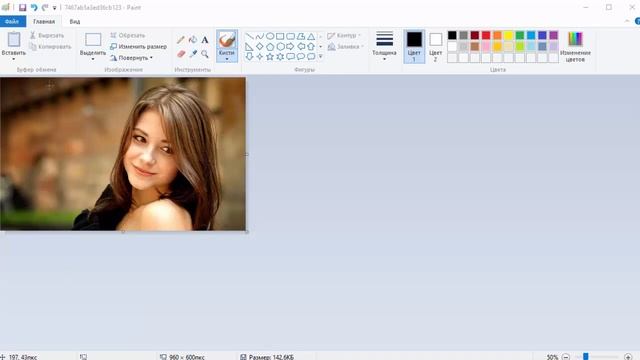Expand the shapes gallery more arrow
The height and width of the screenshot is (360, 640).
click(x=320, y=57)
